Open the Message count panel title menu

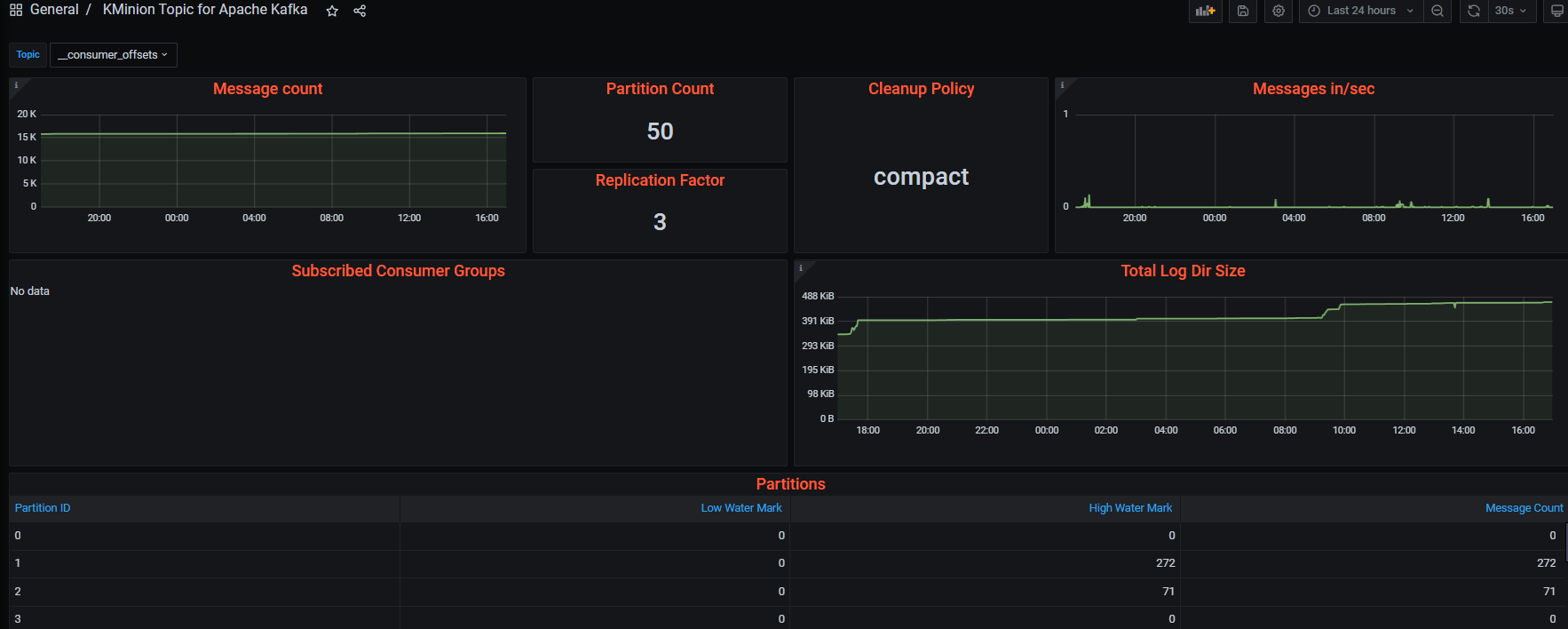(267, 89)
